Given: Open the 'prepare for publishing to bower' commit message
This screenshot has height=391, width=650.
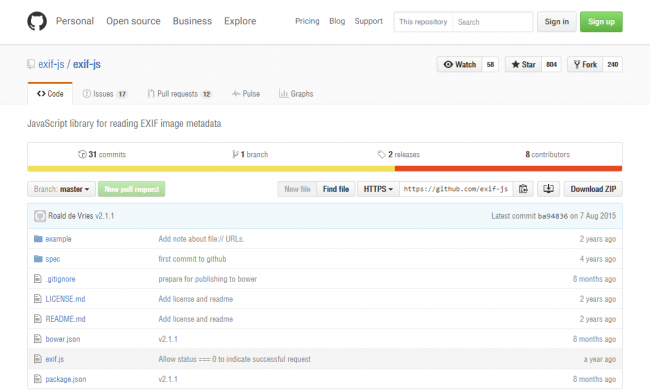Looking at the screenshot, I should pos(208,279).
